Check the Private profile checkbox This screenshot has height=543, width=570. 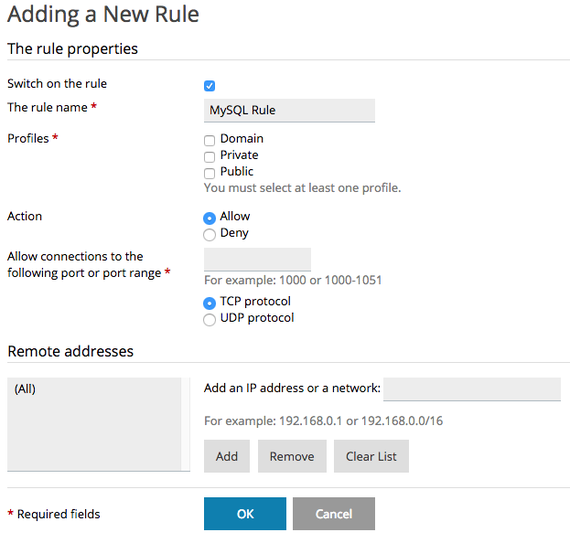(x=209, y=157)
